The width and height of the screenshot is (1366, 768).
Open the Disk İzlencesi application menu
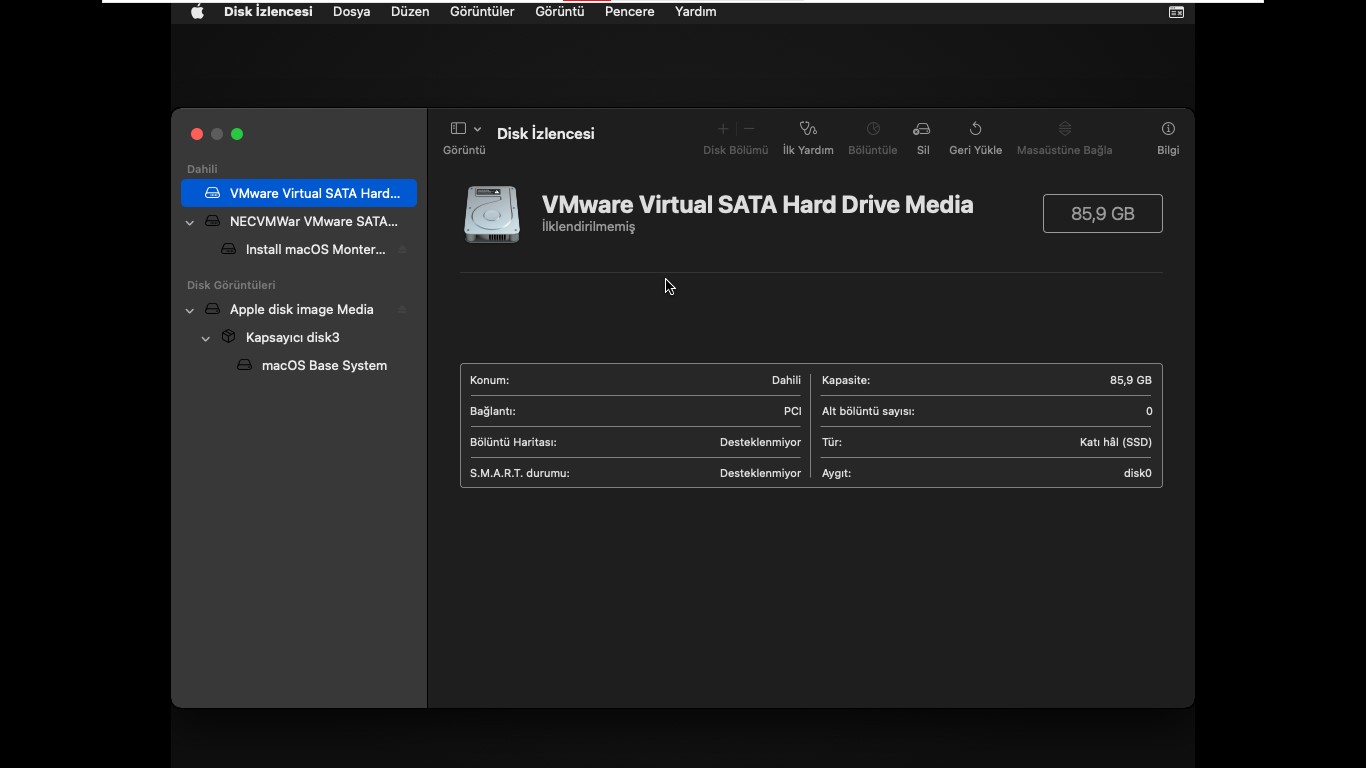point(268,12)
